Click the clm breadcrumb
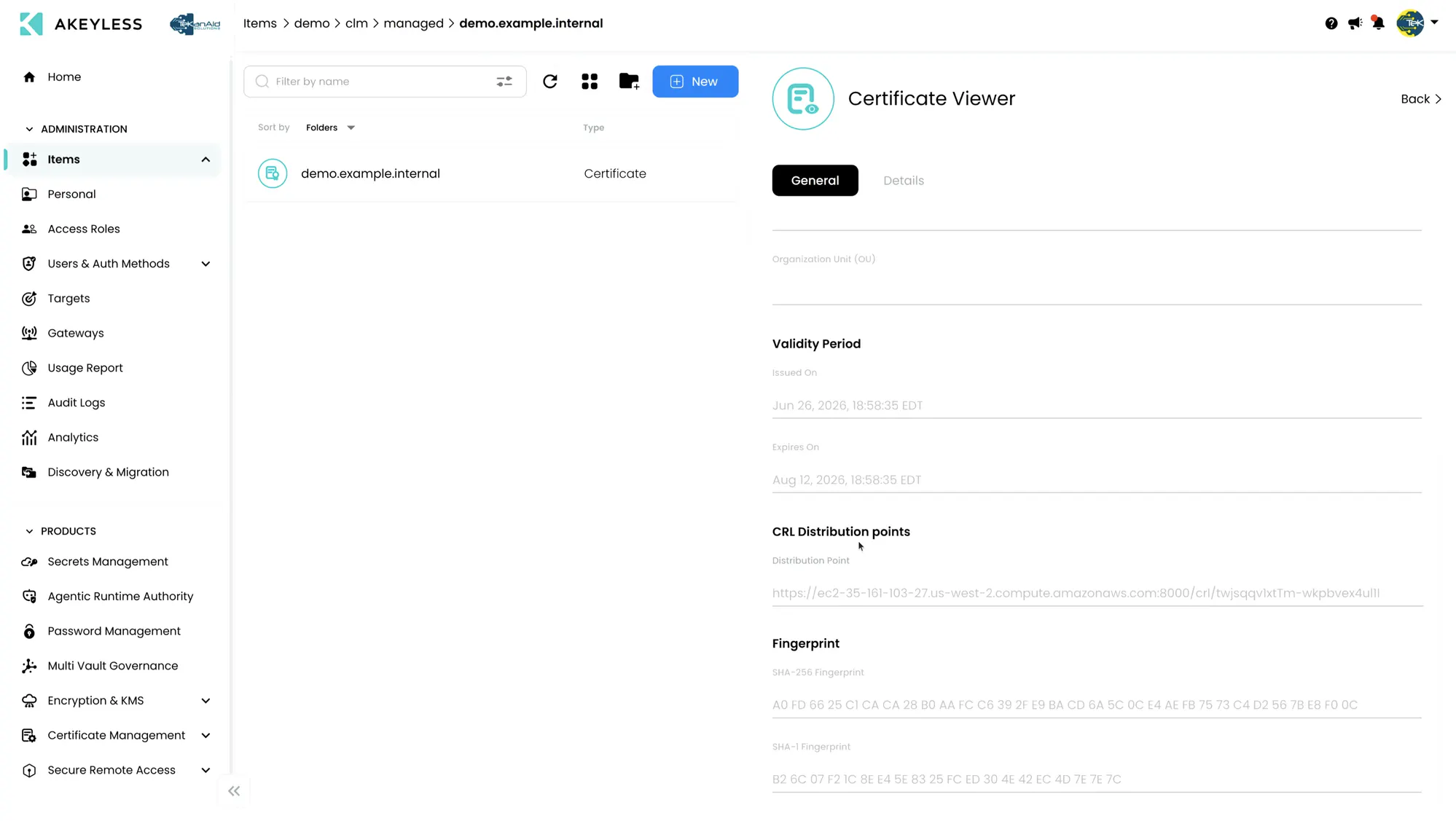This screenshot has height=821, width=1456. point(356,23)
